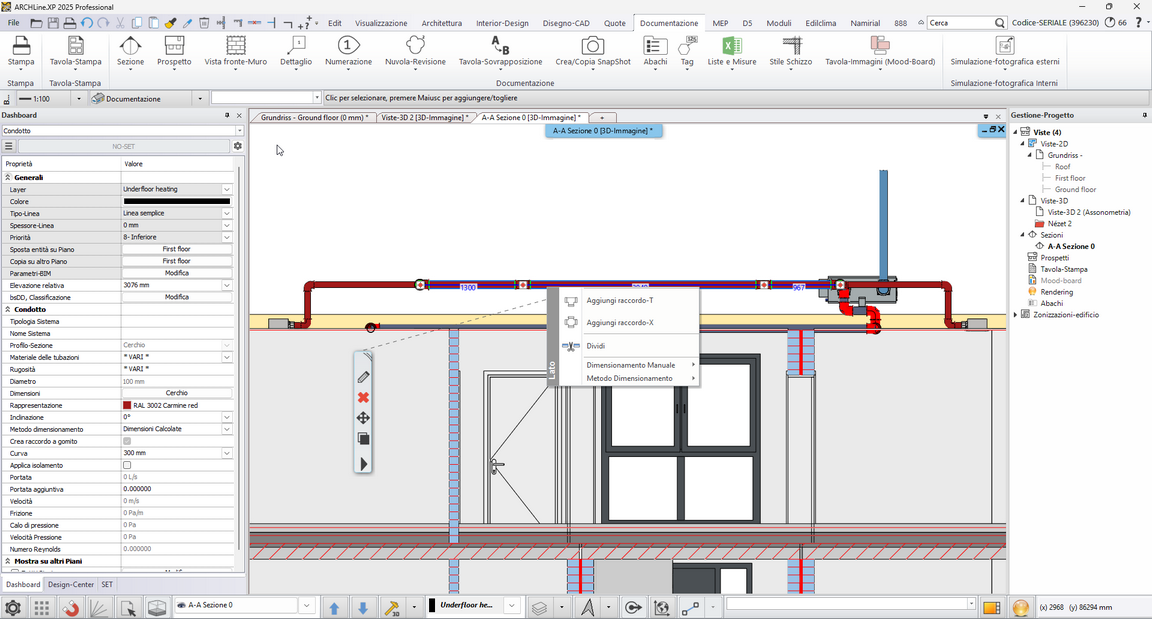Open the Layer dropdown Underfloor heating
This screenshot has width=1152, height=619.
pyautogui.click(x=176, y=189)
